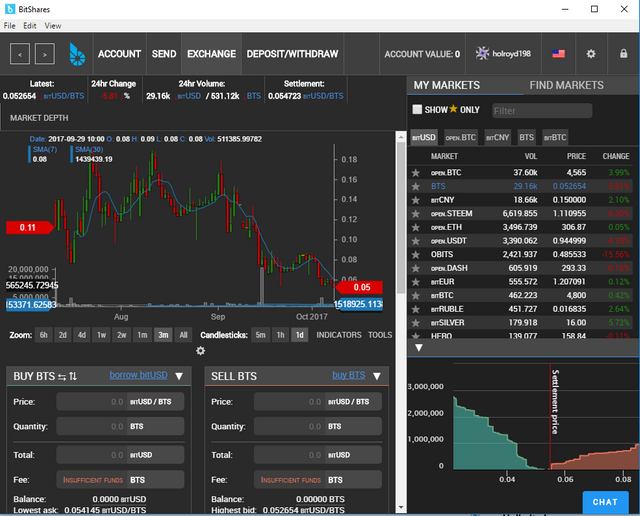Switch to the FIND MARKETS tab
Screen dimensions: 640x516
click(566, 85)
